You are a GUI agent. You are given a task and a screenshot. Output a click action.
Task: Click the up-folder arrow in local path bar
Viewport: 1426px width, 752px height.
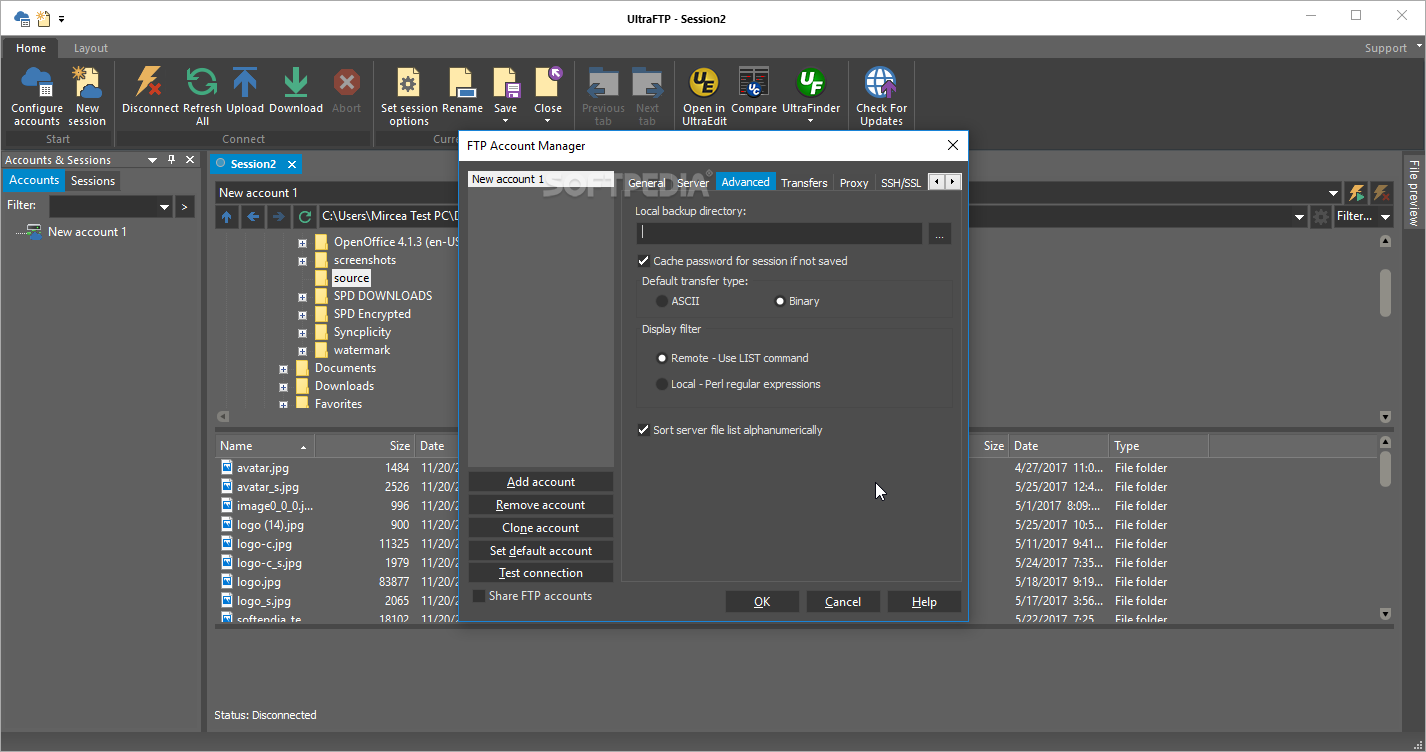(227, 216)
